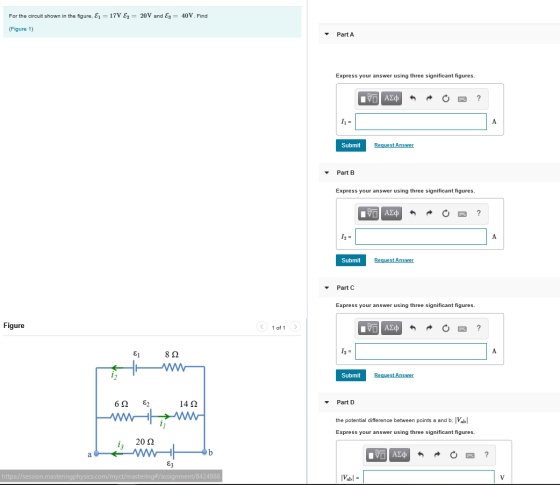Undo last edit in Part C
560x485 pixels.
click(413, 328)
